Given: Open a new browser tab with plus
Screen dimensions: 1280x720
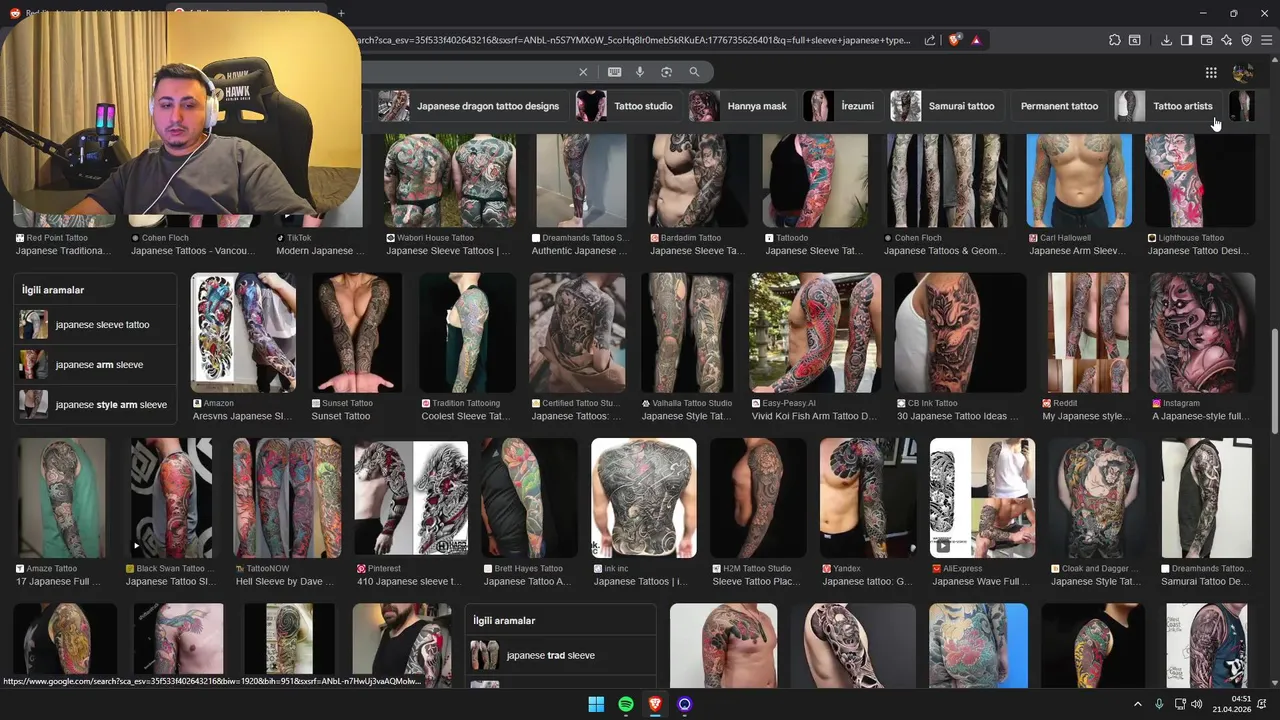Looking at the screenshot, I should (x=341, y=13).
